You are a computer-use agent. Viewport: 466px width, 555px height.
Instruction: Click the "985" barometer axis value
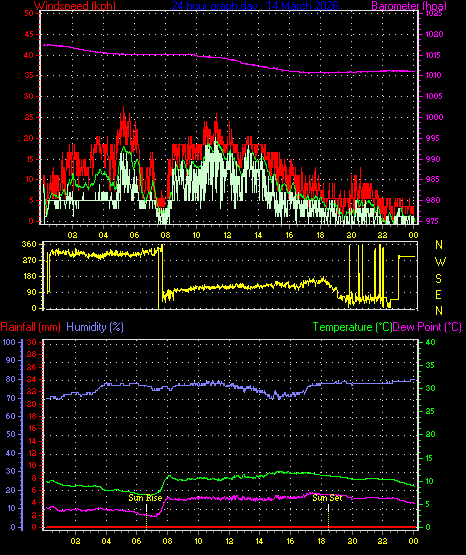pyautogui.click(x=431, y=179)
